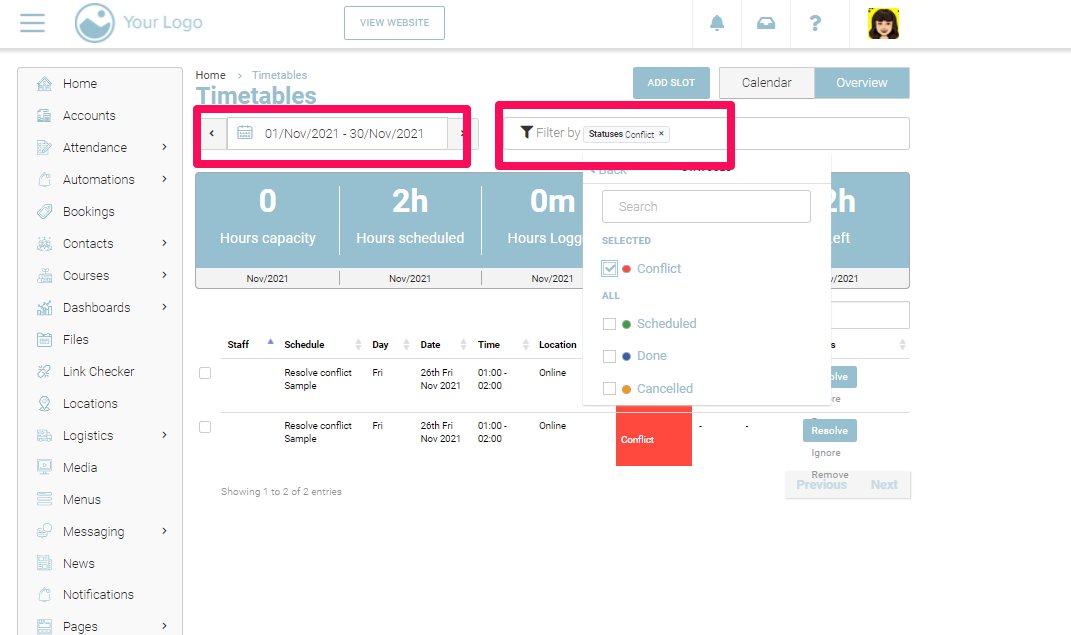The height and width of the screenshot is (635, 1071).
Task: Open the user avatar profile
Action: click(x=882, y=24)
